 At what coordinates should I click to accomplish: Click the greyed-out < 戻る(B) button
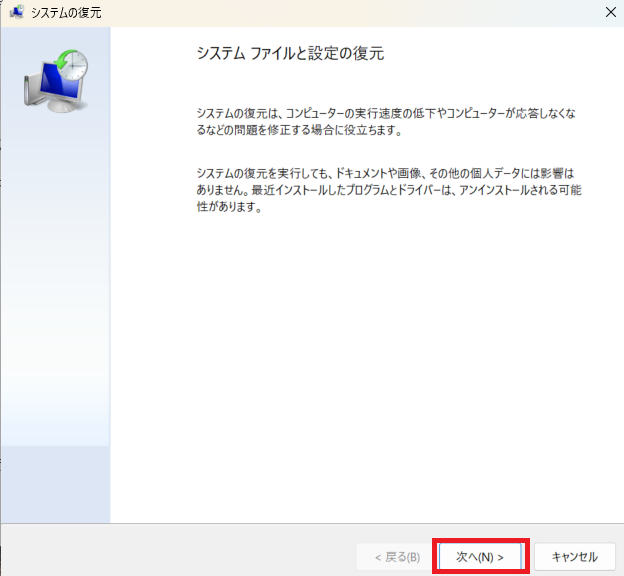pyautogui.click(x=396, y=556)
